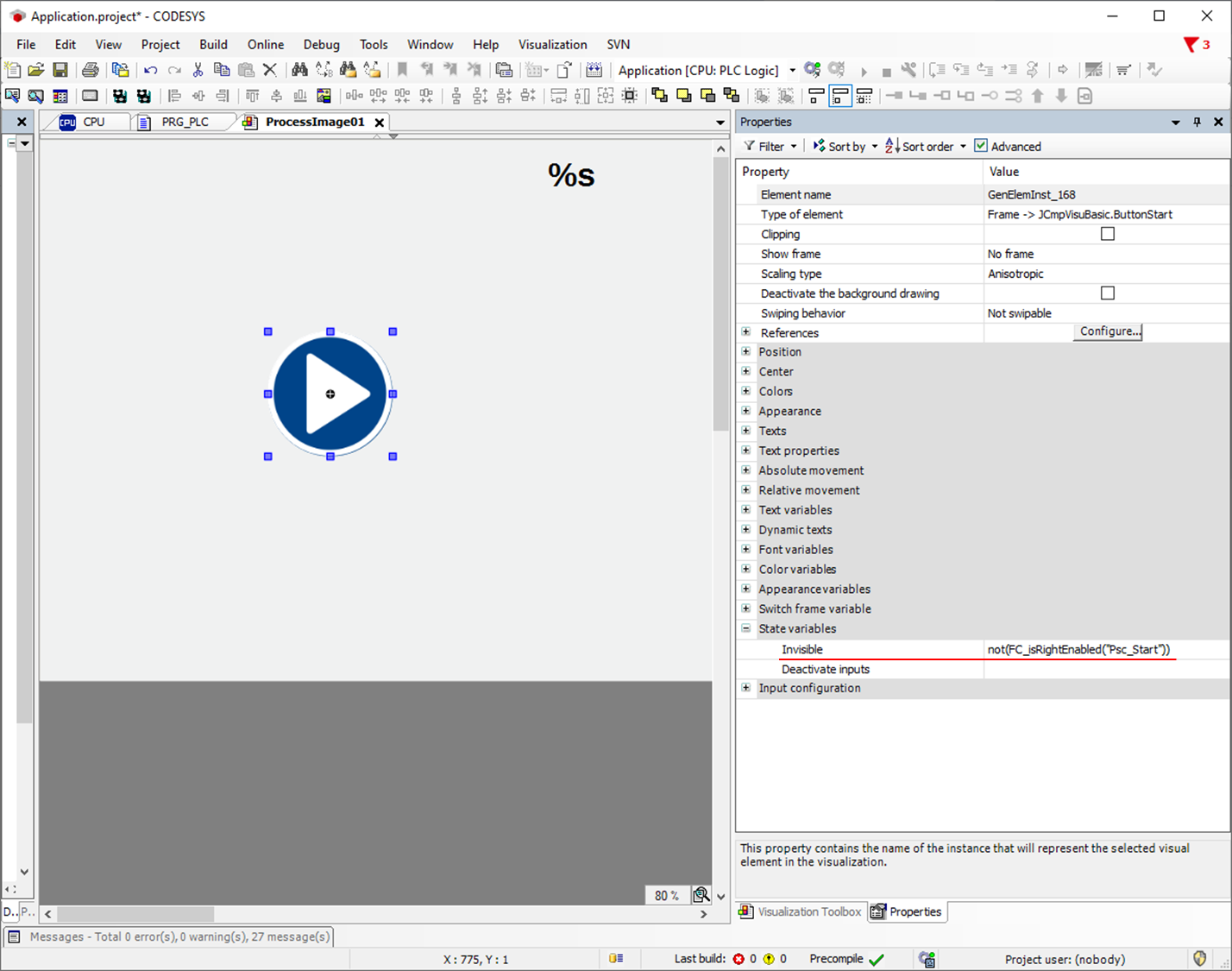
Task: Click the Find binoculars icon
Action: 299,70
